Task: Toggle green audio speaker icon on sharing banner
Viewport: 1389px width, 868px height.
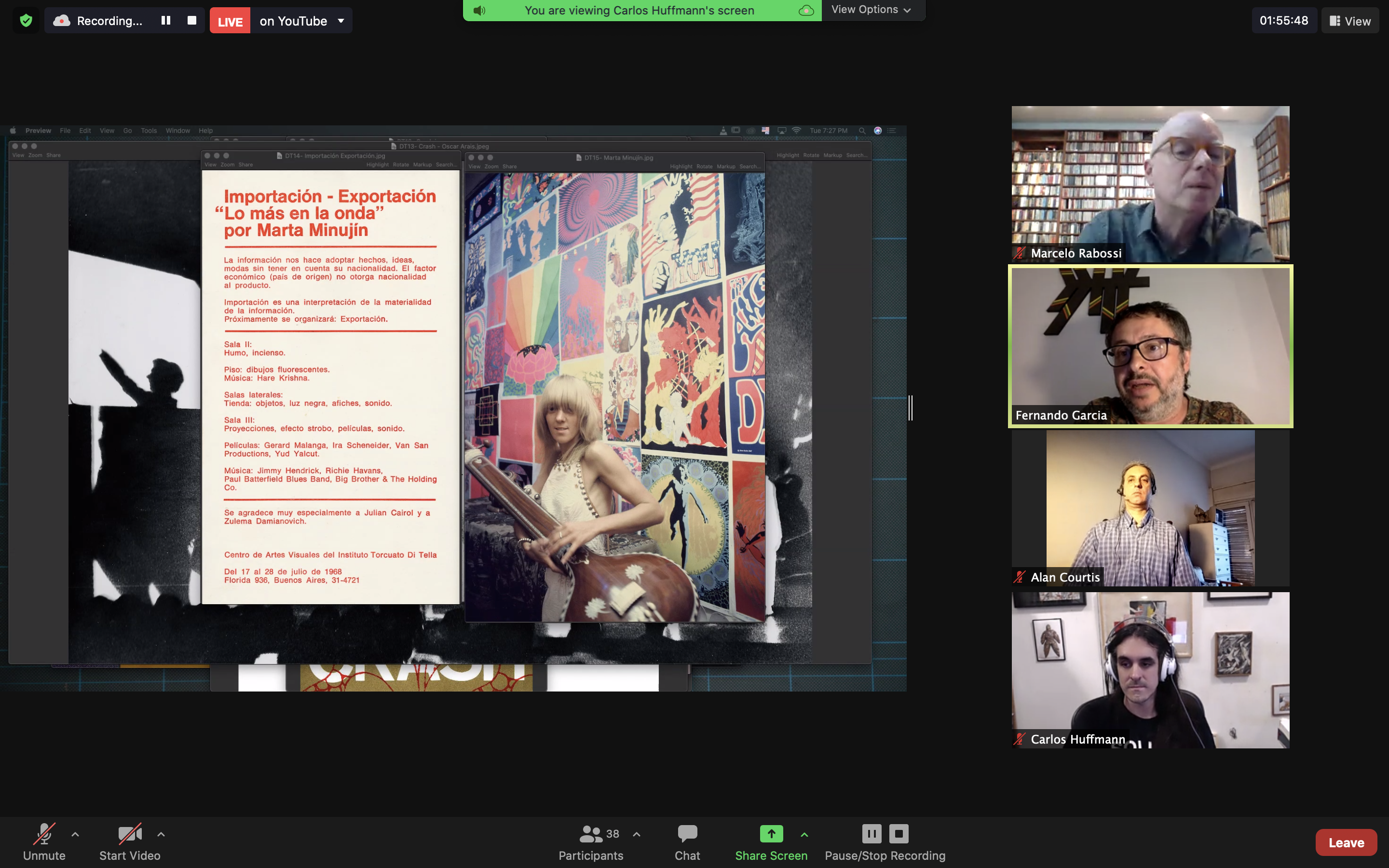Action: pos(480,10)
